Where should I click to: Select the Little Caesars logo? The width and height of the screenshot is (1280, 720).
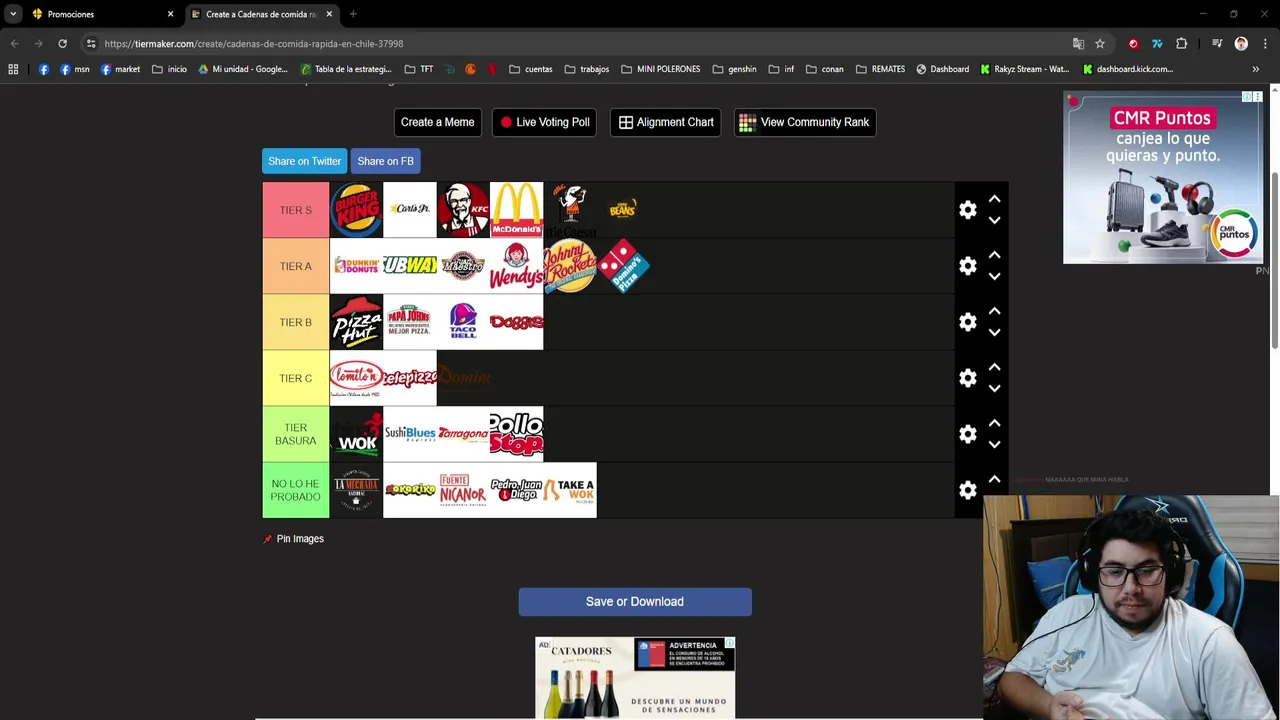(x=570, y=210)
